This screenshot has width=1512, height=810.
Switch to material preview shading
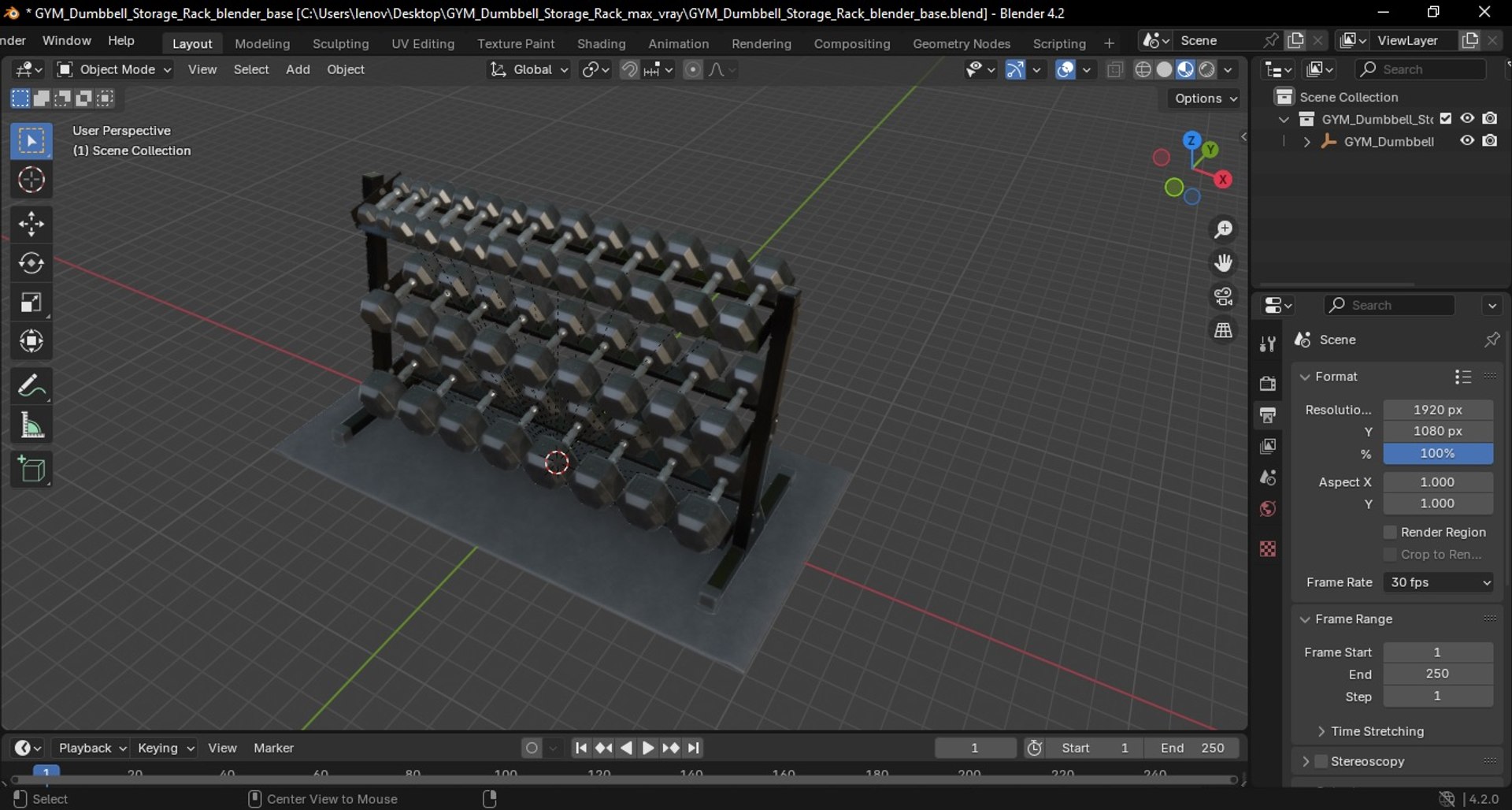(x=1185, y=69)
